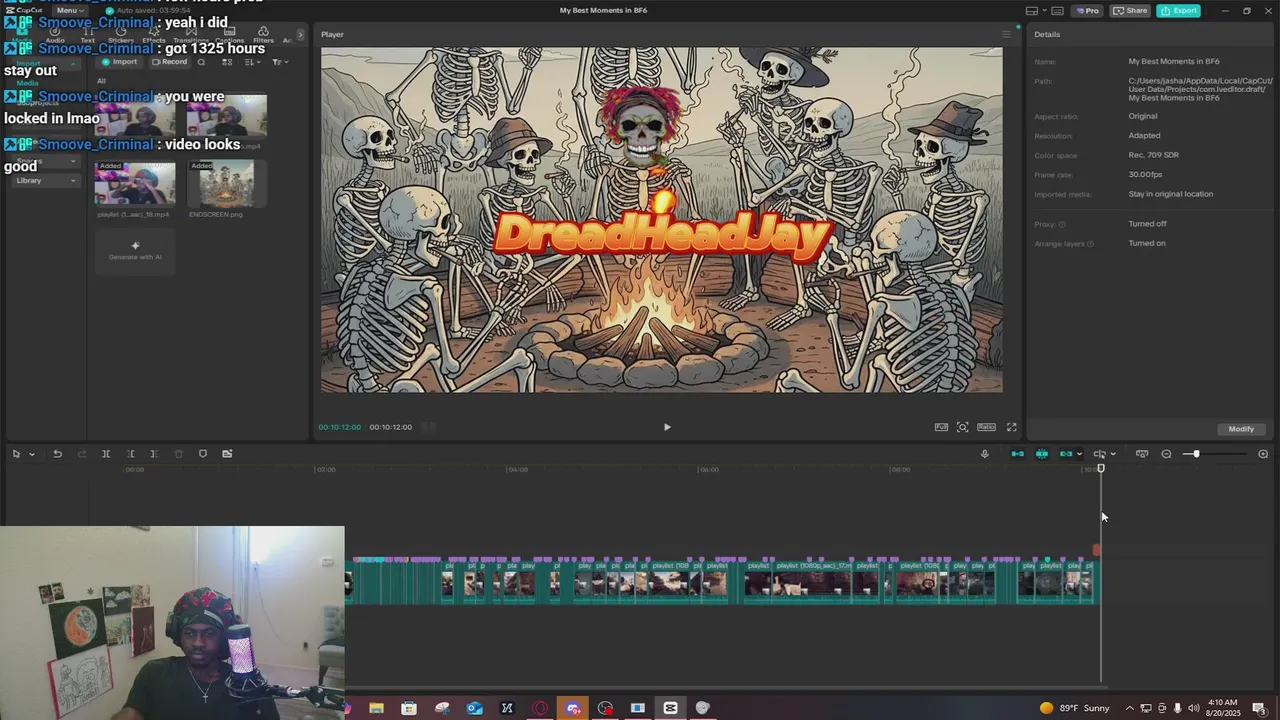Screen dimensions: 1280x720
Task: Click the preview zoom-fit icon
Action: click(962, 427)
